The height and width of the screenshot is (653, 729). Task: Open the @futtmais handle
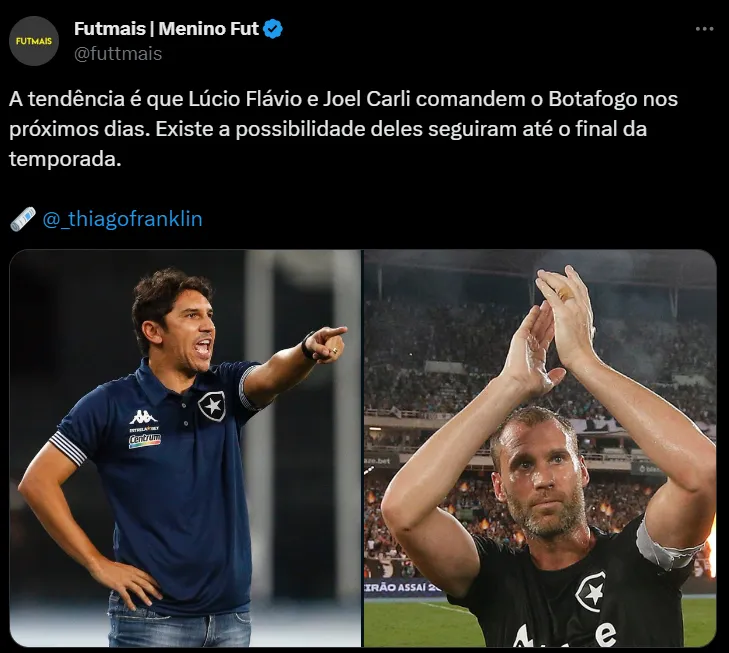118,54
